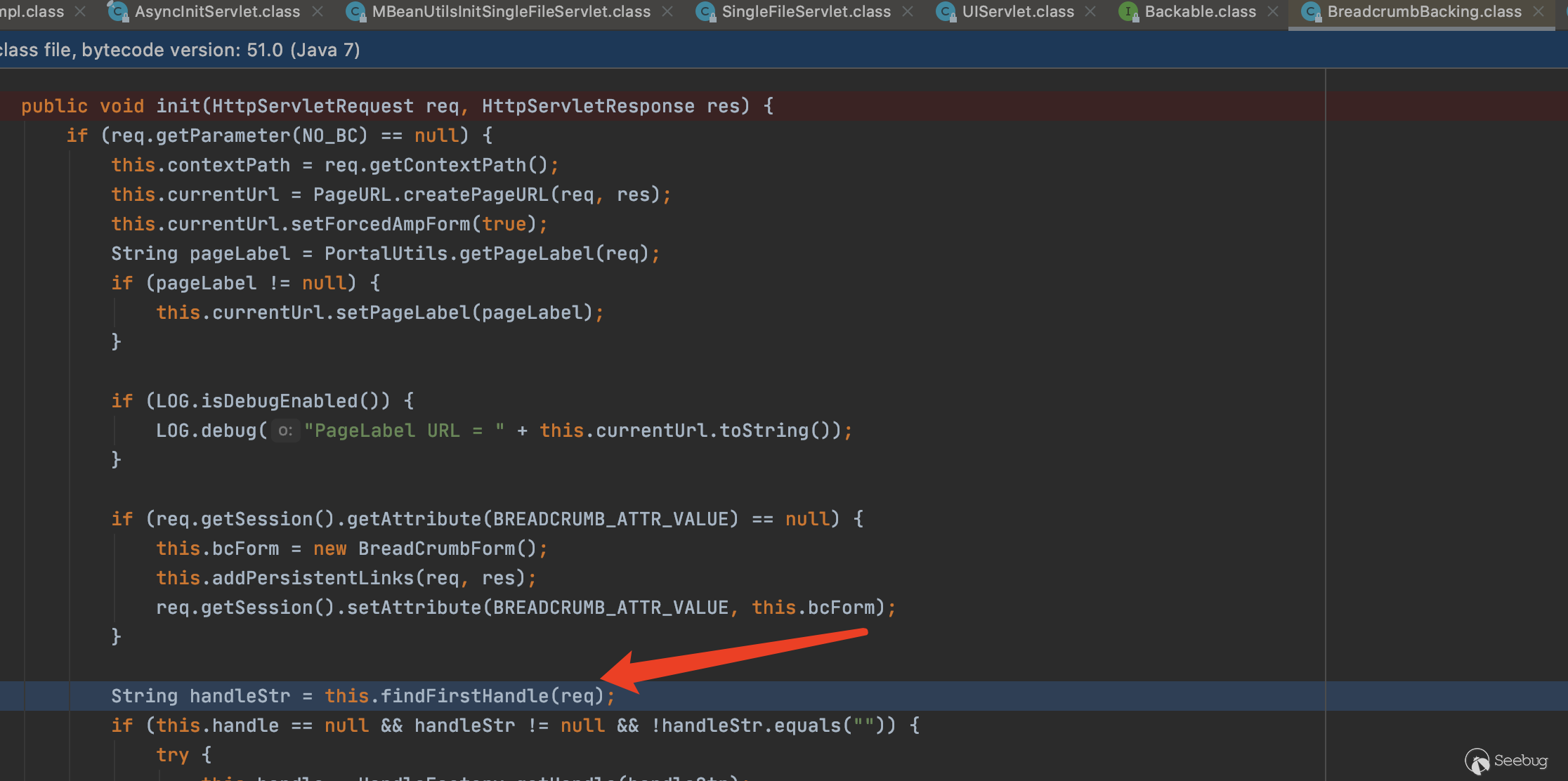Open the Backable.class tab
Image resolution: width=1568 pixels, height=781 pixels.
click(x=1200, y=11)
